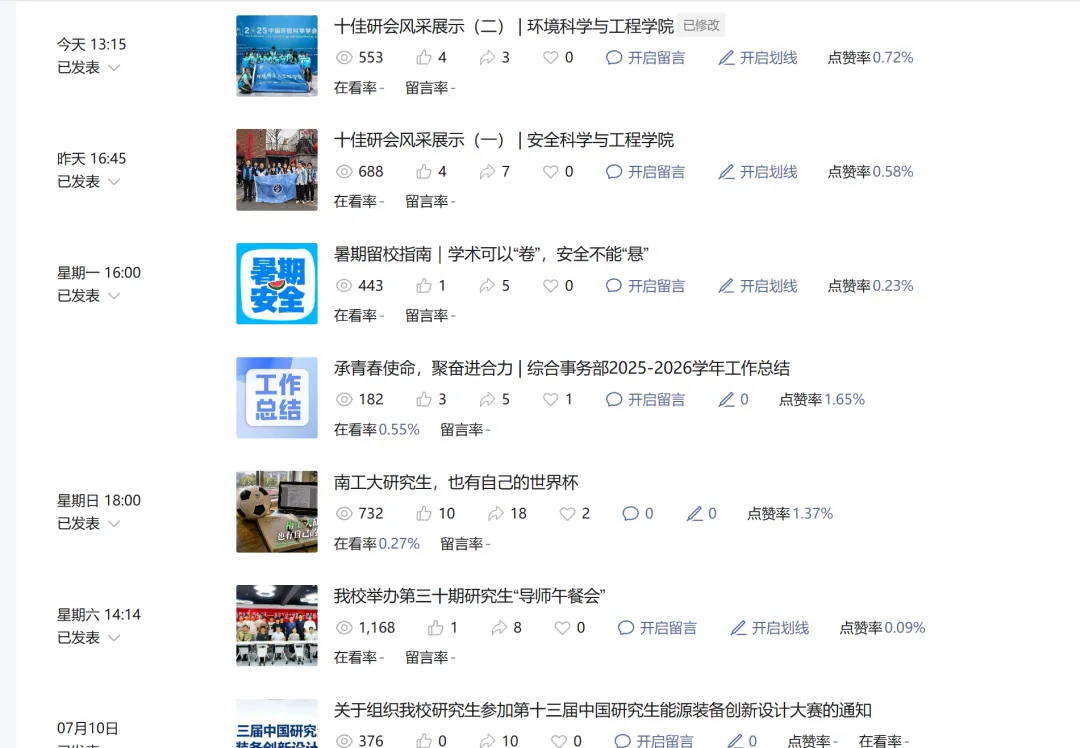Viewport: 1080px width, 748px height.
Task: Expand 已发表 dropdown for 星期一 16:00 post
Action: (x=114, y=295)
